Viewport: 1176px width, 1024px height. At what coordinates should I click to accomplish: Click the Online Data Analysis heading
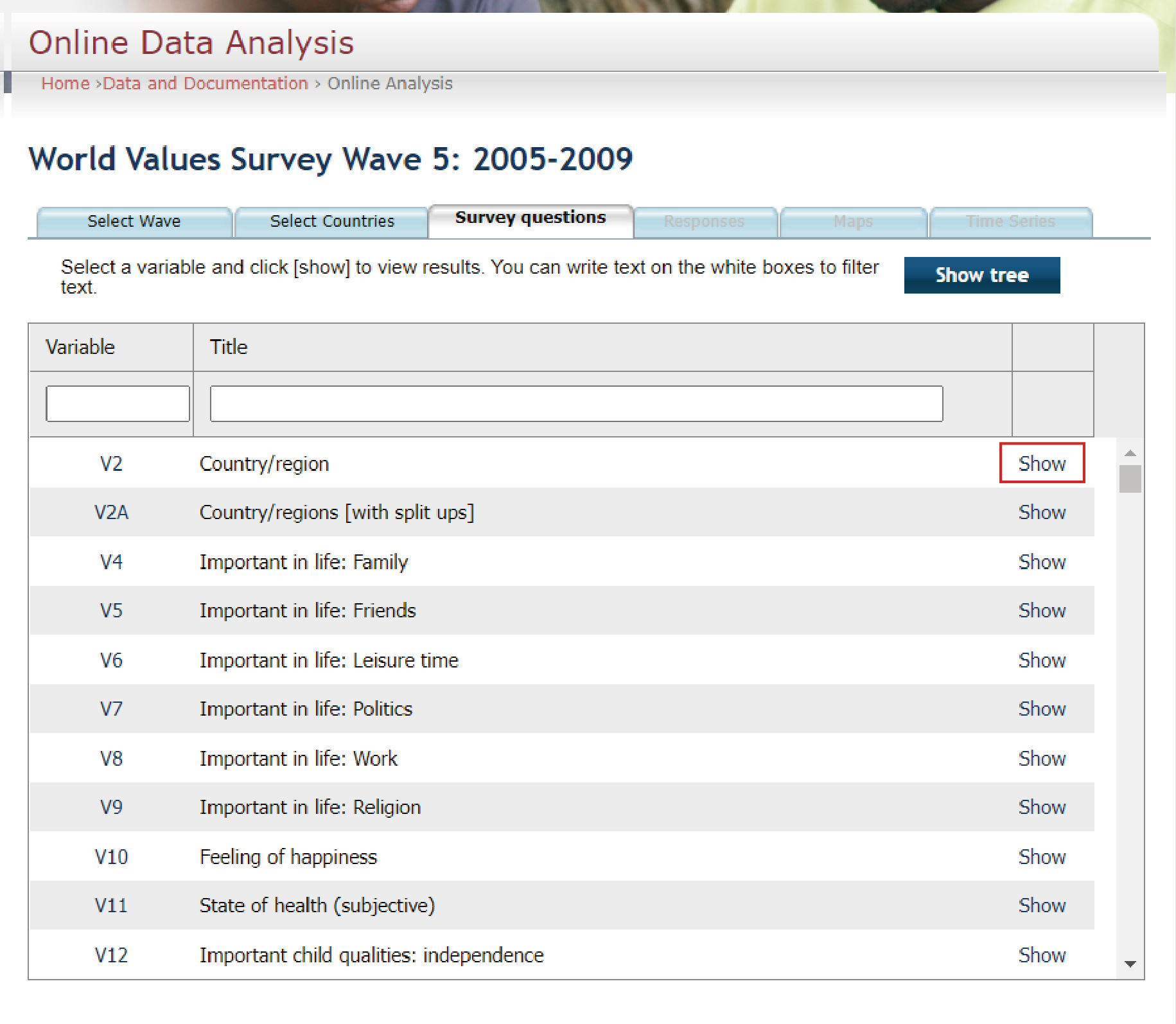[191, 43]
